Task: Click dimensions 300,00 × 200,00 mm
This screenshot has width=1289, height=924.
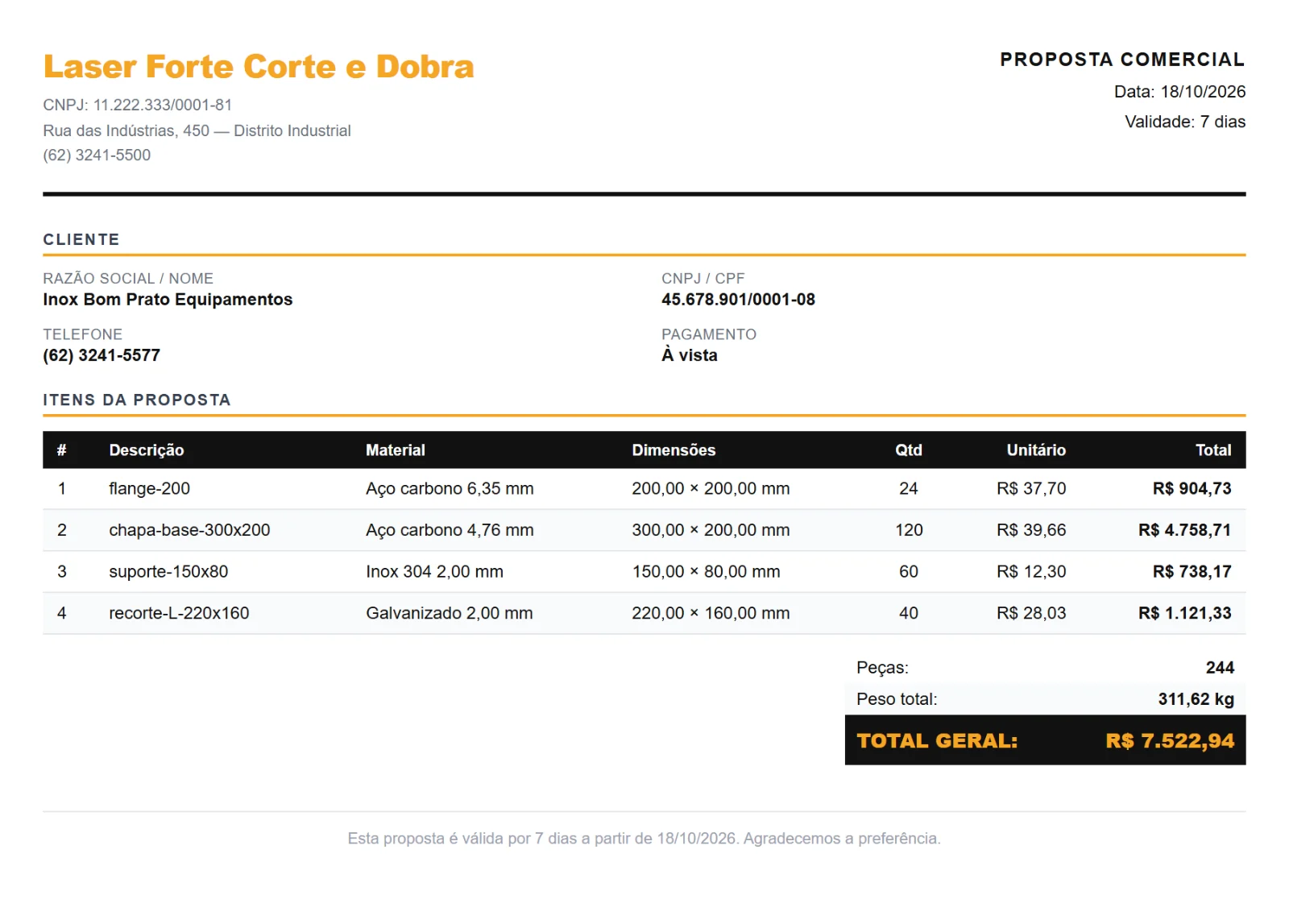Action: [711, 530]
